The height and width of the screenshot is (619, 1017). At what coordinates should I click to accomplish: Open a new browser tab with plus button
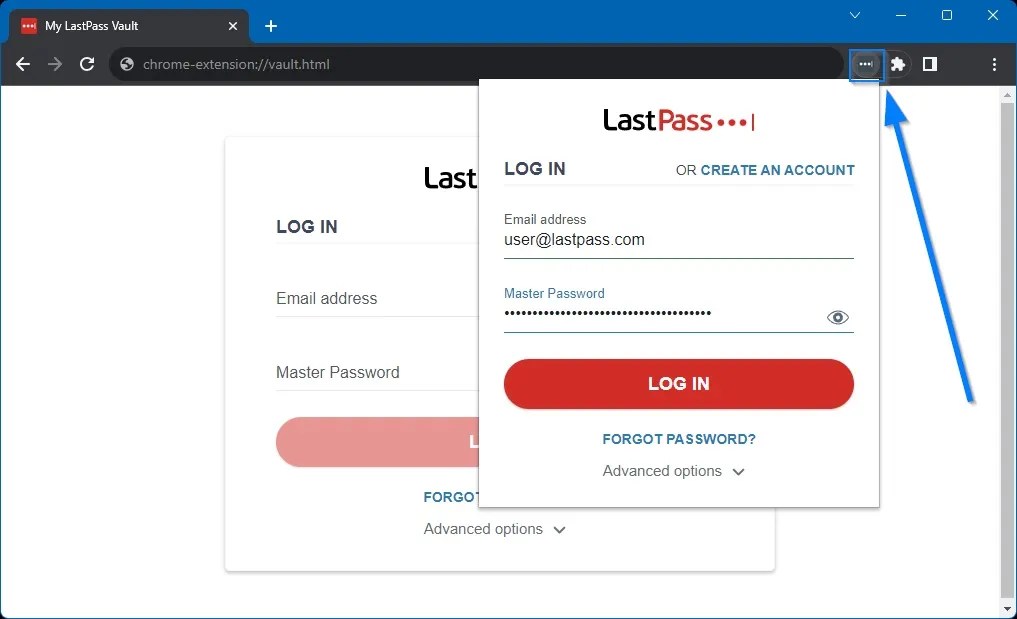(x=270, y=26)
